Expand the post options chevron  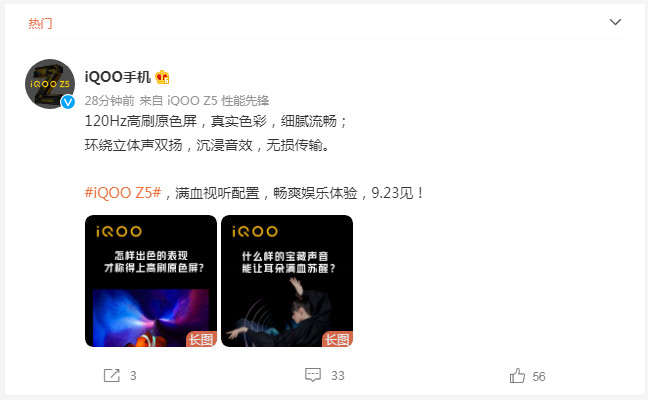click(615, 22)
